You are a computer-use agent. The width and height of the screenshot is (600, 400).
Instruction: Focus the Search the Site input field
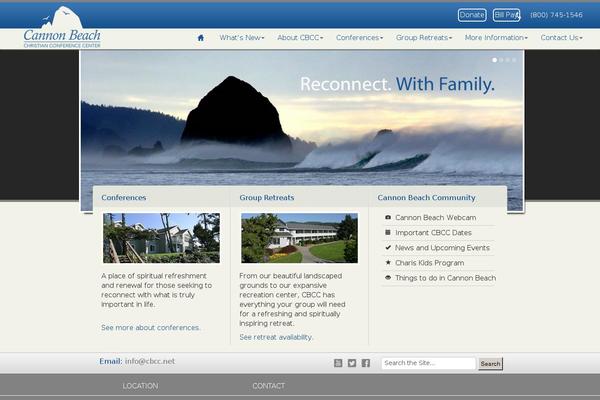[x=429, y=363]
